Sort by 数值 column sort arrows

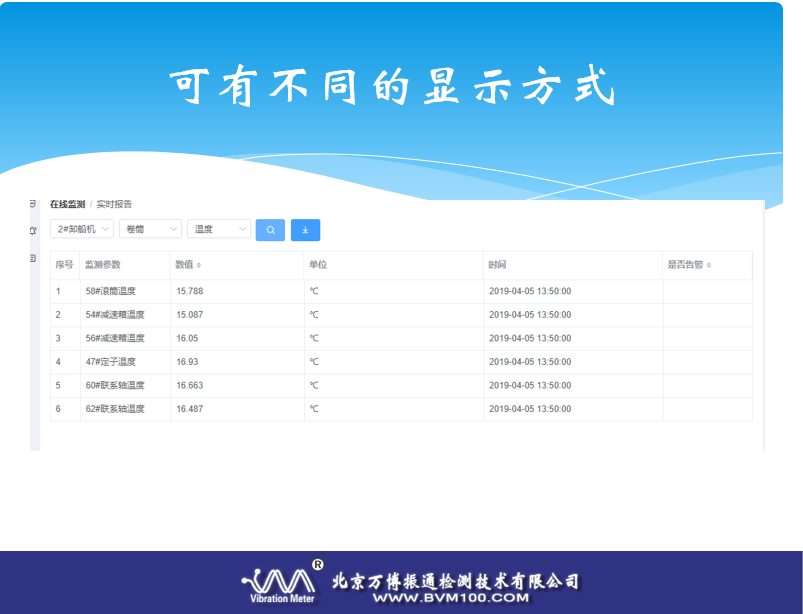pos(199,266)
